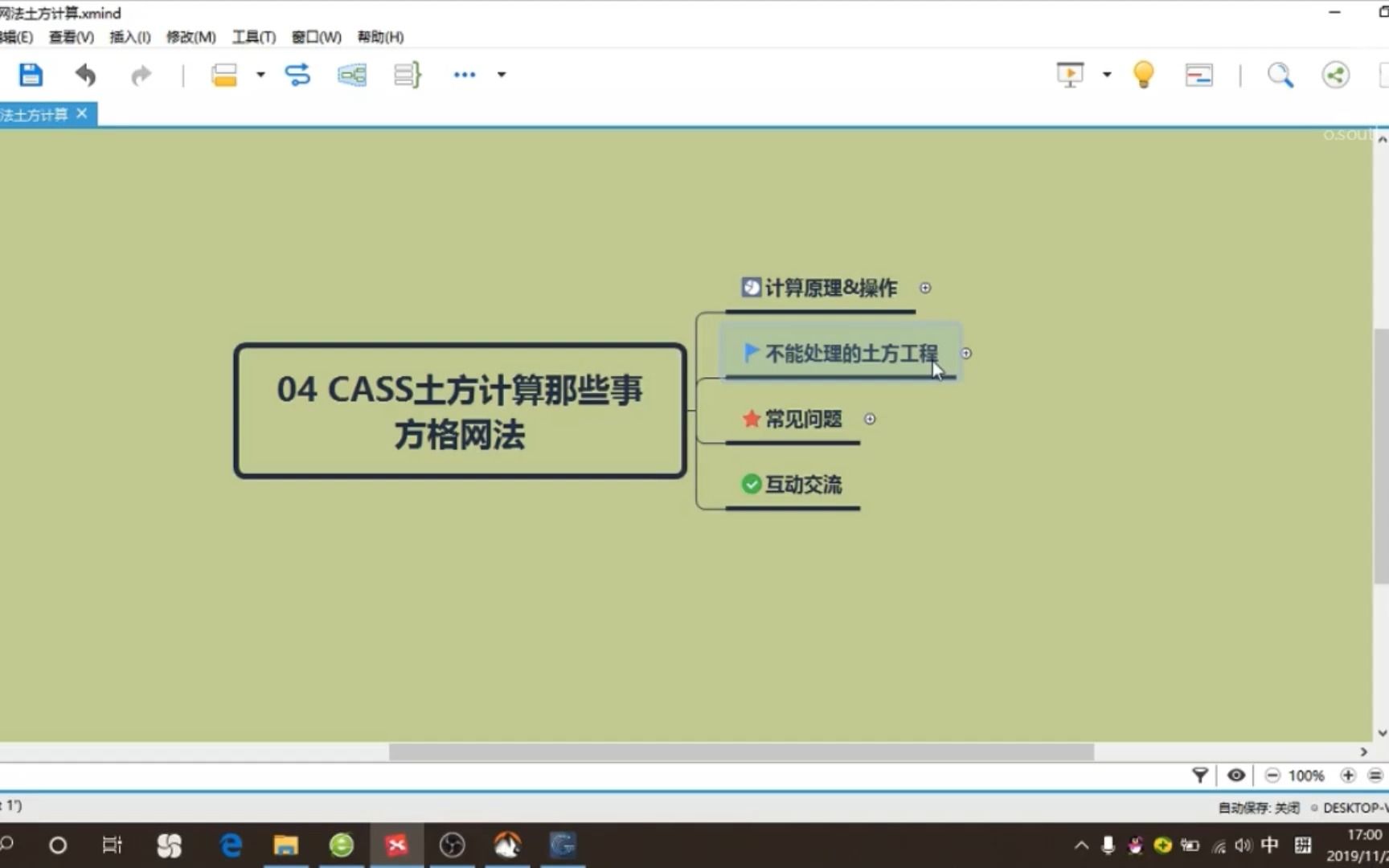The height and width of the screenshot is (868, 1389).
Task: Expand the 常见问题 branch plus button
Action: click(870, 419)
